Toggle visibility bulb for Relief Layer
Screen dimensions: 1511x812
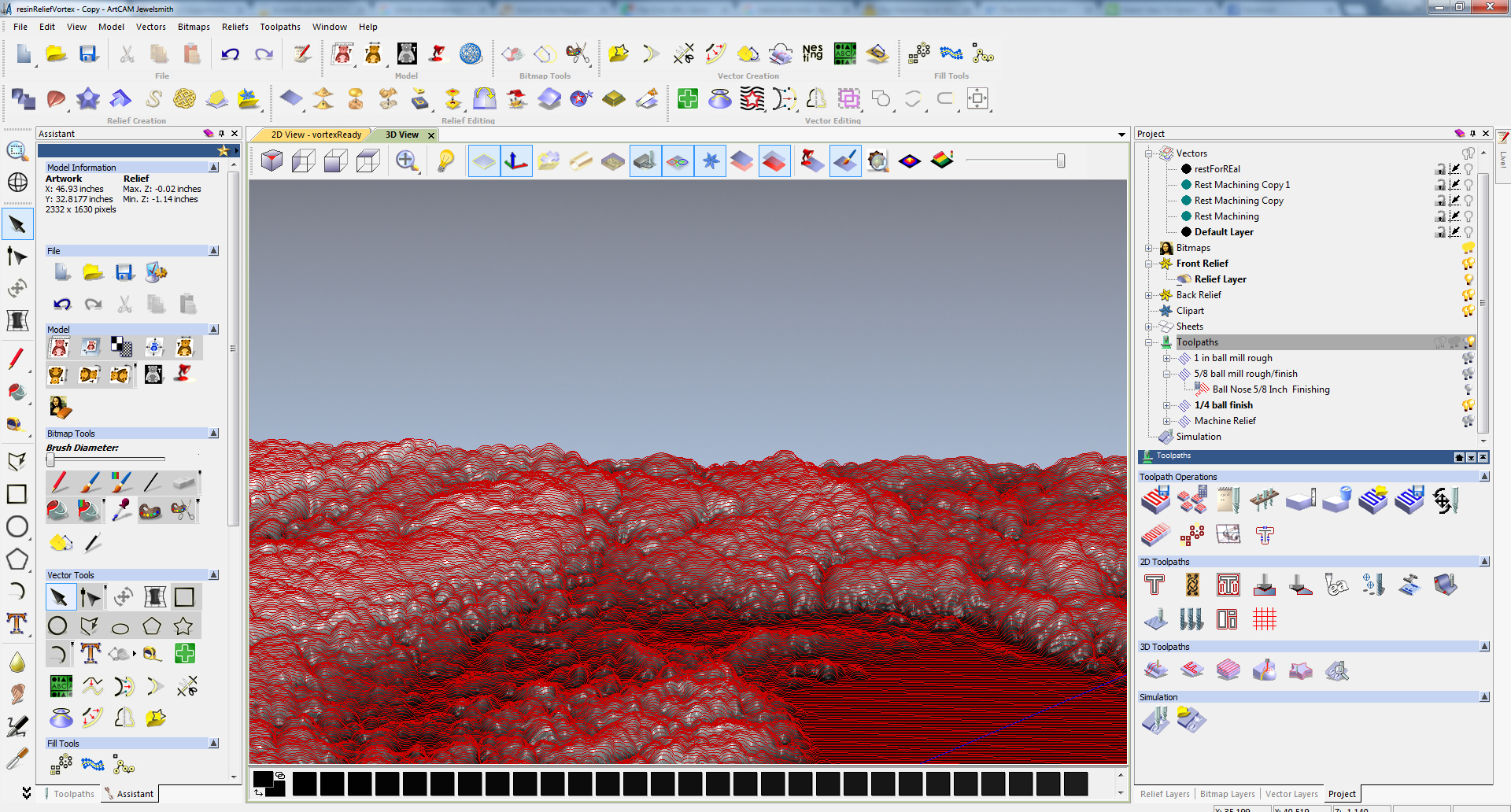pos(1469,279)
